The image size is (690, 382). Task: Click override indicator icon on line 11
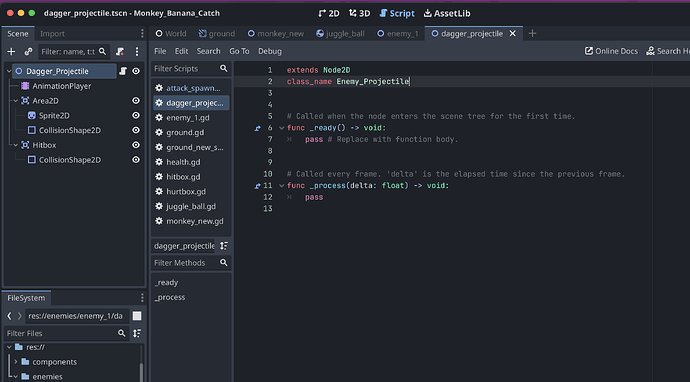(257, 186)
